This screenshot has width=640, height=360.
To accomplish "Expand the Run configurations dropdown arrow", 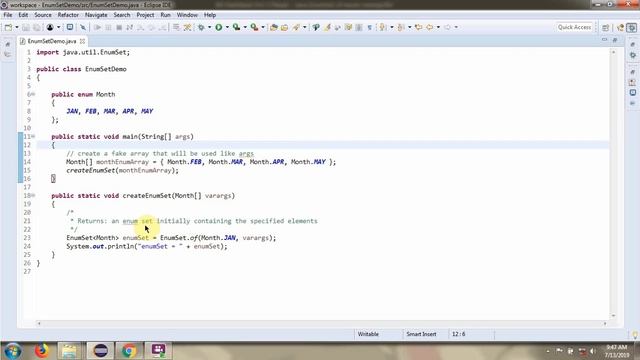I will point(227,27).
